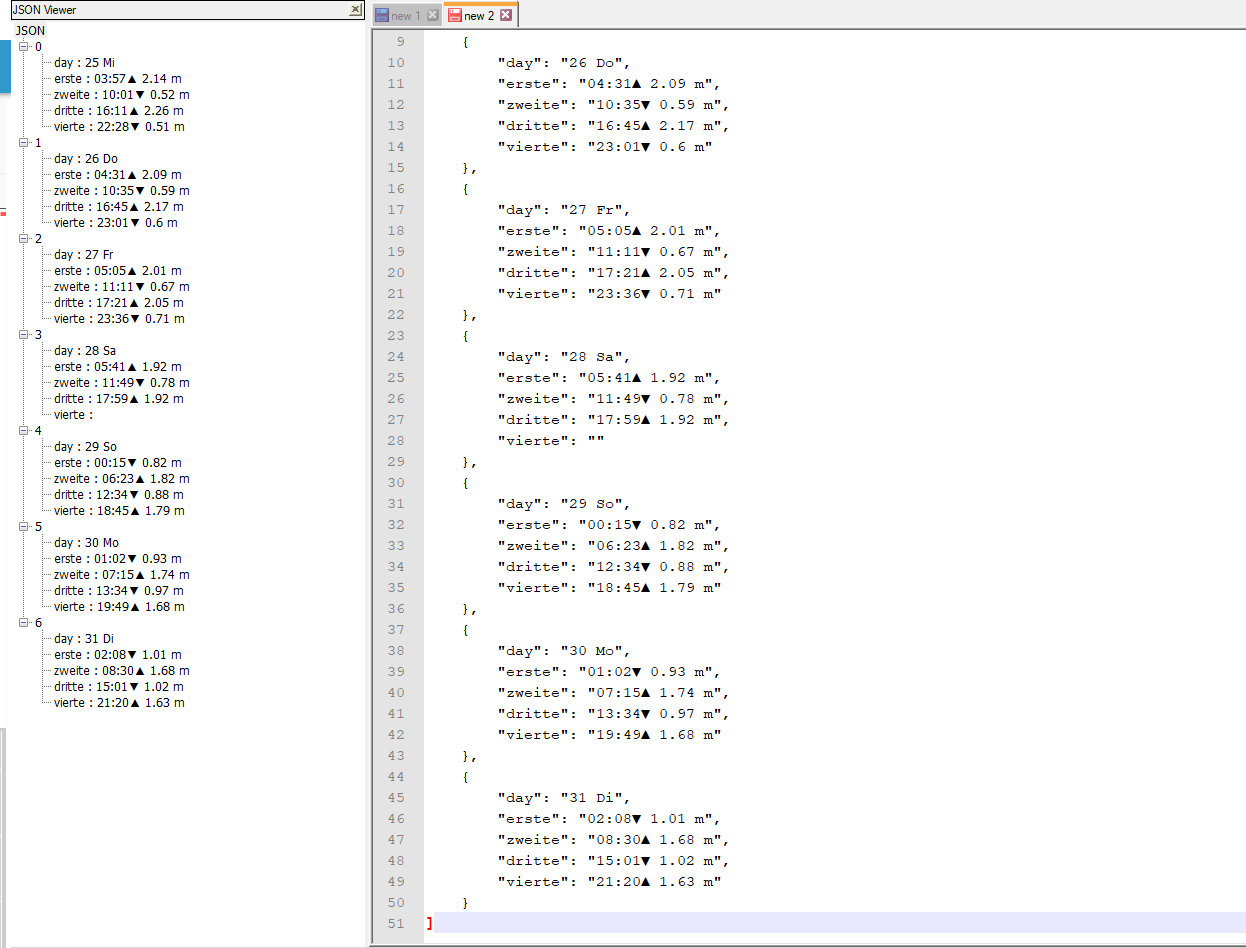Click editor line 17 '"day": "27 Fr"'
This screenshot has width=1246, height=948.
[x=564, y=210]
